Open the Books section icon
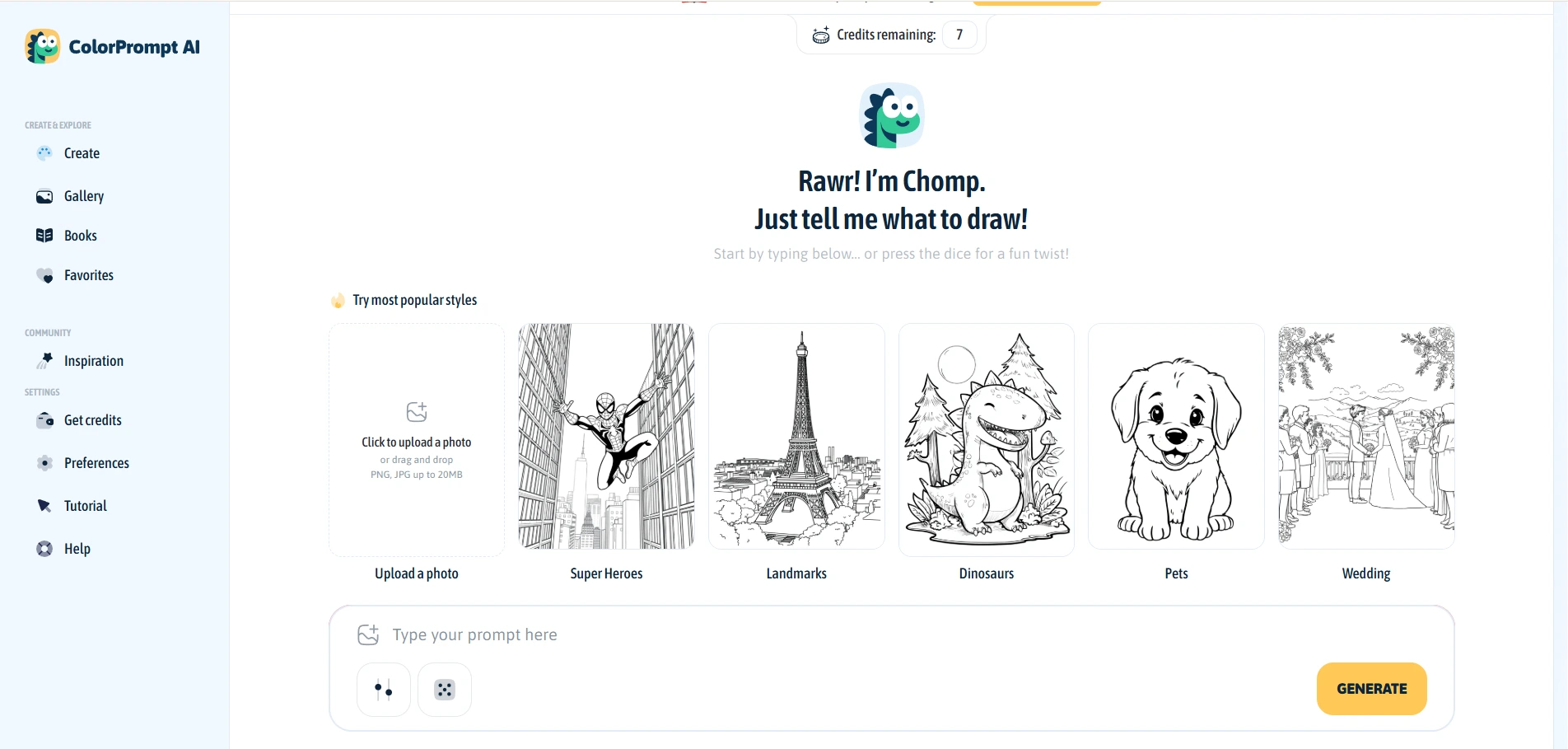The image size is (1568, 749). pyautogui.click(x=44, y=235)
